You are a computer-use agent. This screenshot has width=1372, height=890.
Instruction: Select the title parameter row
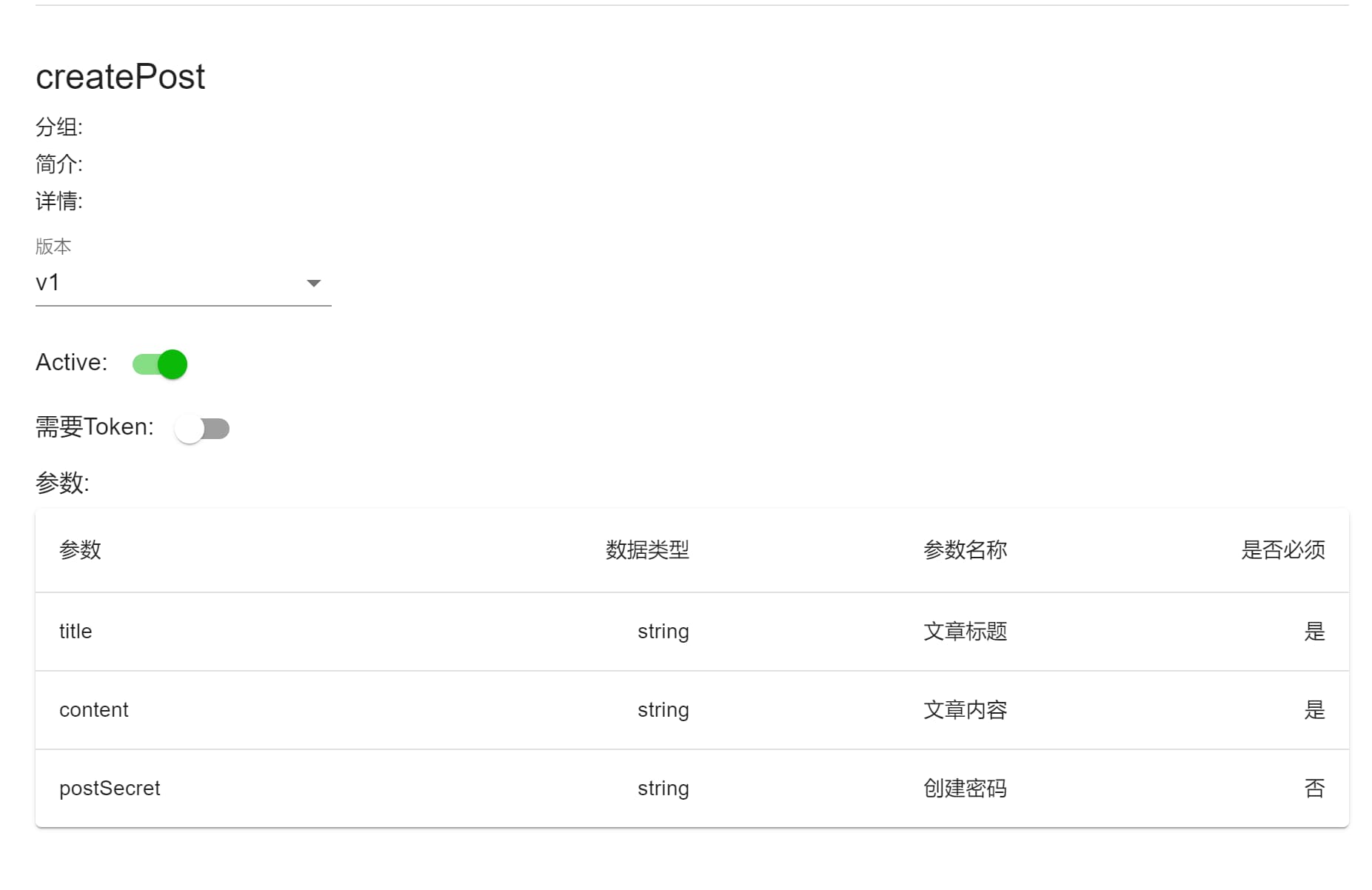click(76, 632)
